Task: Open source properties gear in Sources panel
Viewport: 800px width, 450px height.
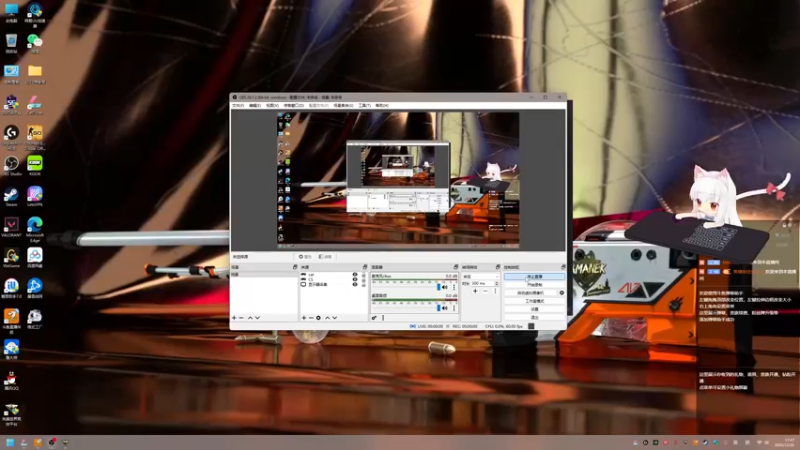Action: coord(318,318)
